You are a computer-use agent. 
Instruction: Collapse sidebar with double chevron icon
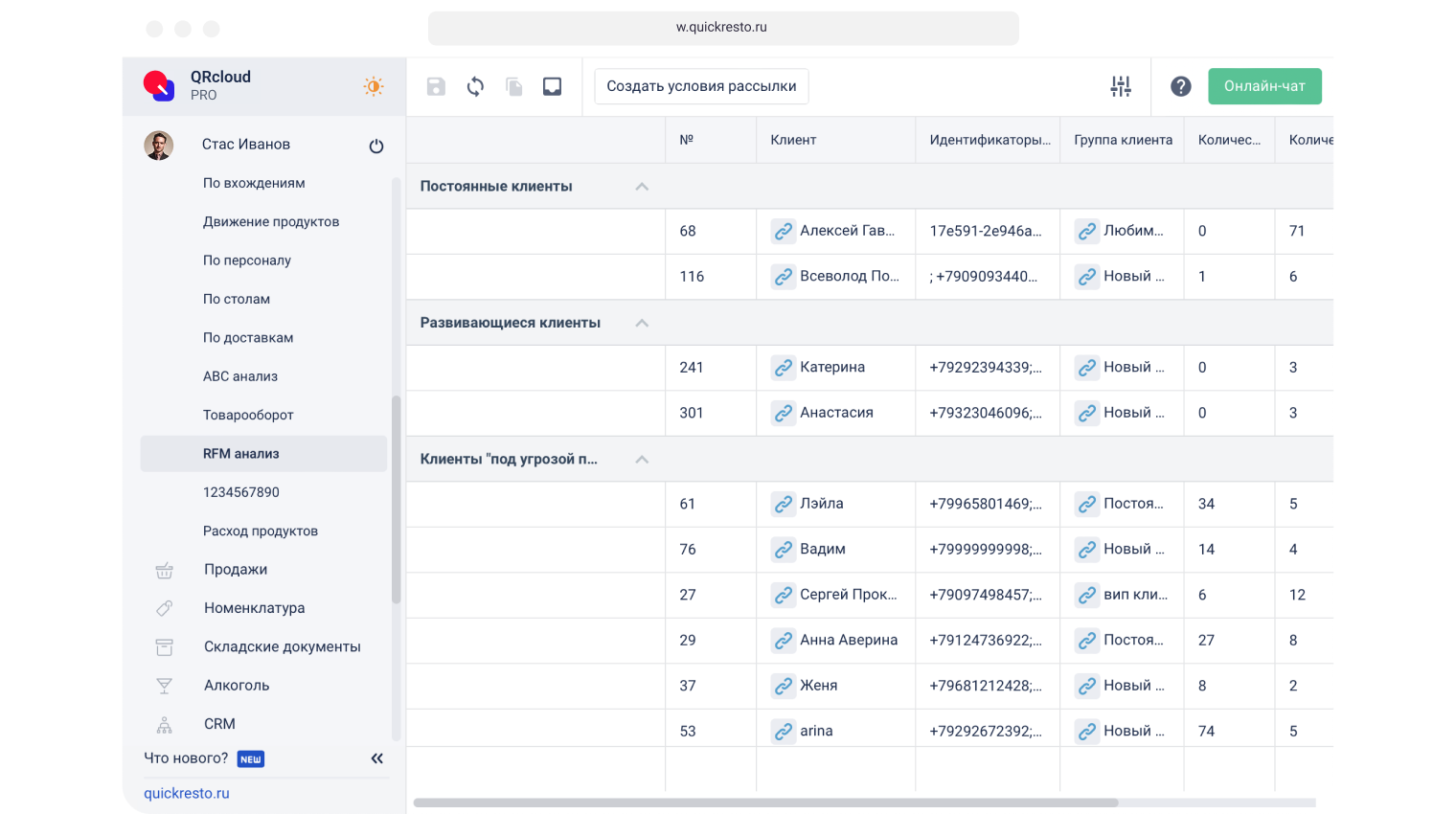tap(377, 758)
